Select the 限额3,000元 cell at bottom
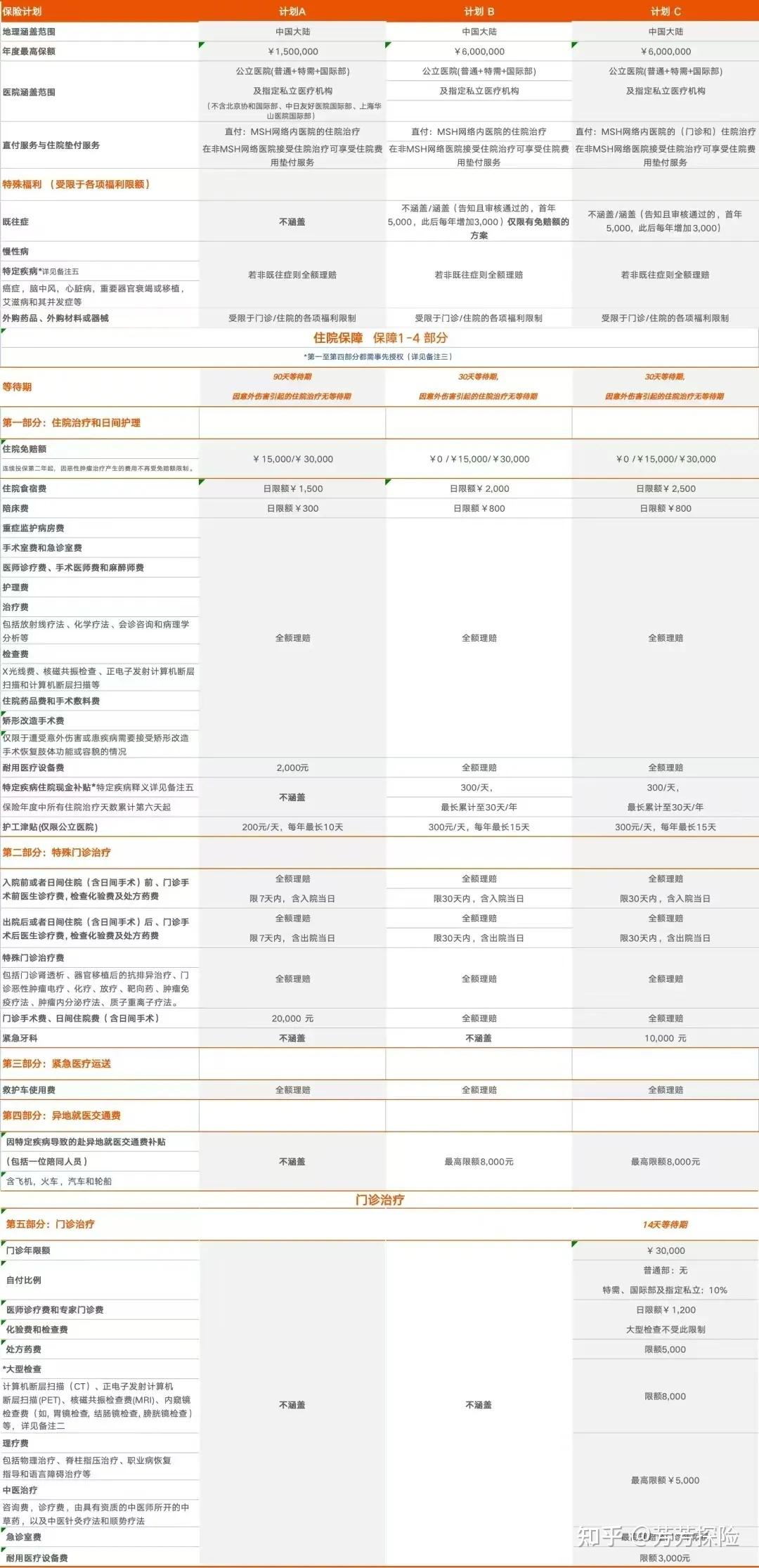The height and width of the screenshot is (1568, 759). point(665,1558)
